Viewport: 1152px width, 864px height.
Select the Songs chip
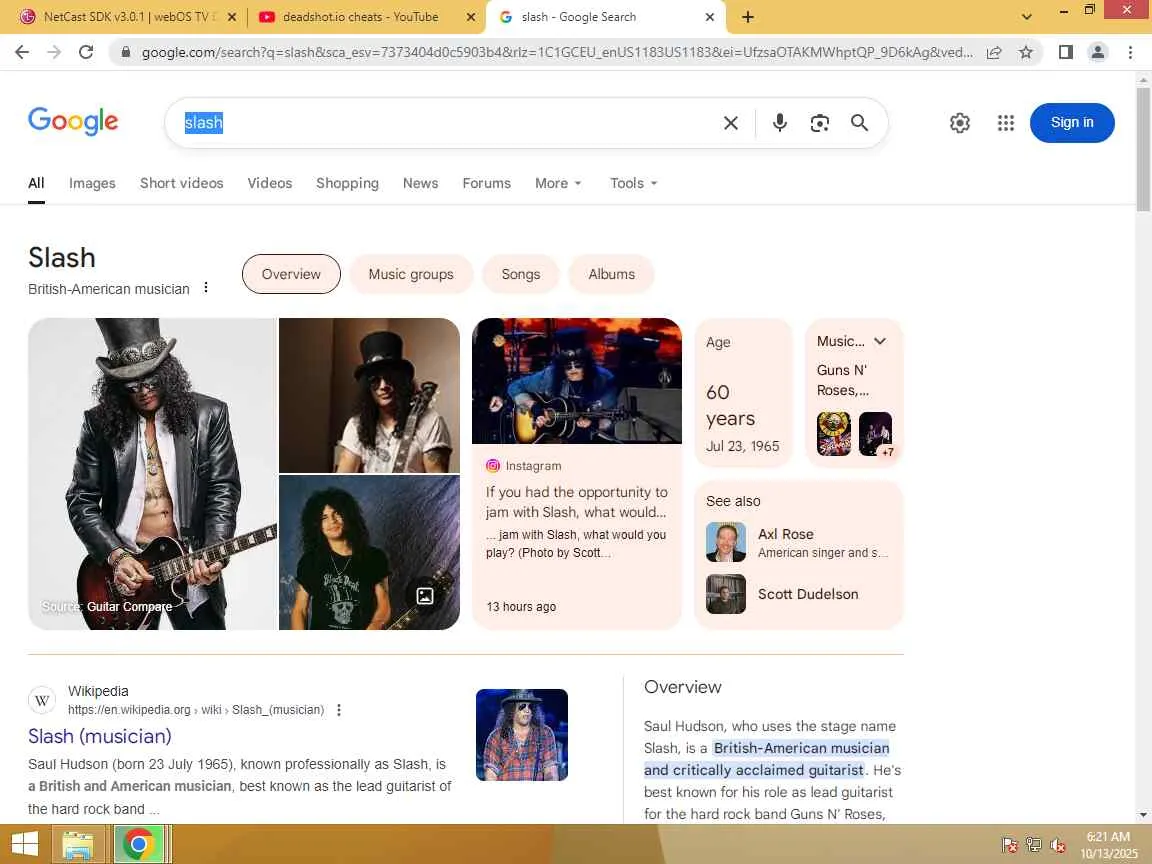(x=521, y=274)
